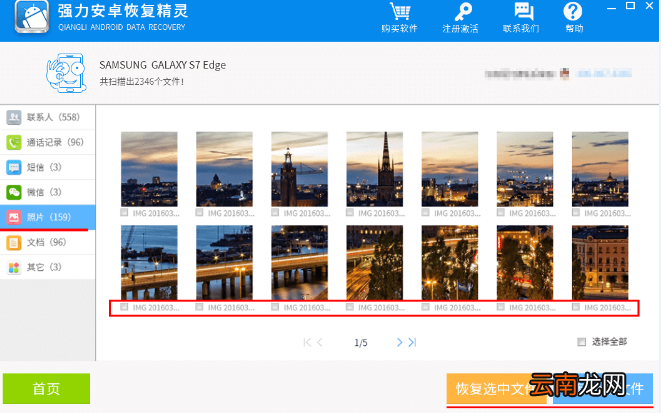Select 文档 (96) category
663x413 pixels.
coord(47,242)
